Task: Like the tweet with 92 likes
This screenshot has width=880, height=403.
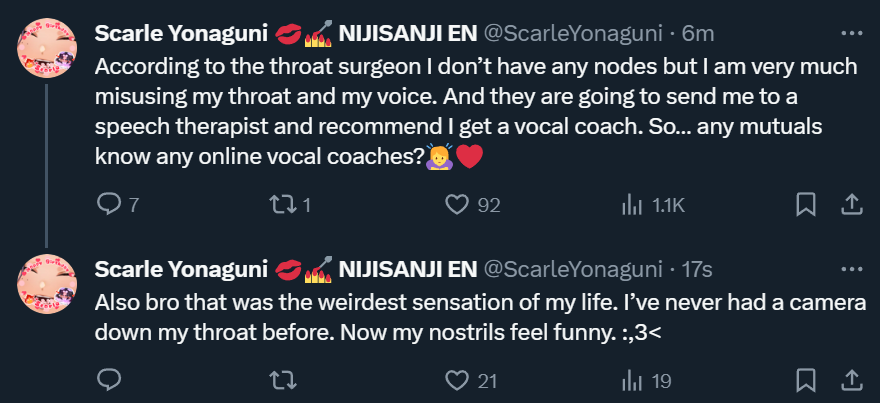Action: 458,204
